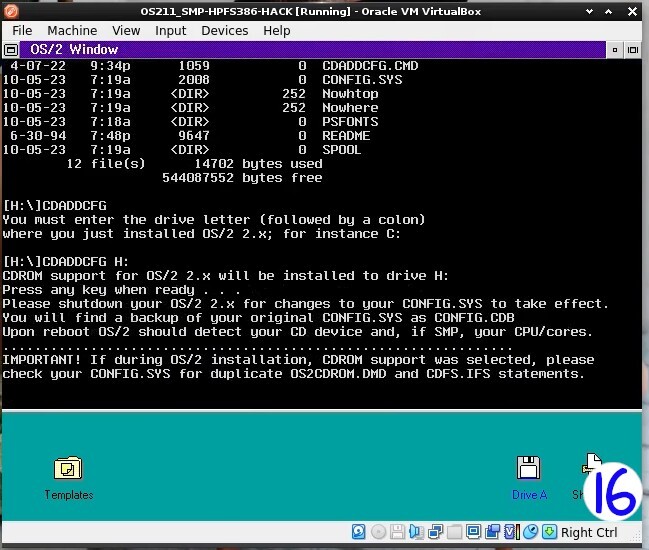The width and height of the screenshot is (649, 550).
Task: Click the shared folders status icon
Action: click(x=454, y=532)
